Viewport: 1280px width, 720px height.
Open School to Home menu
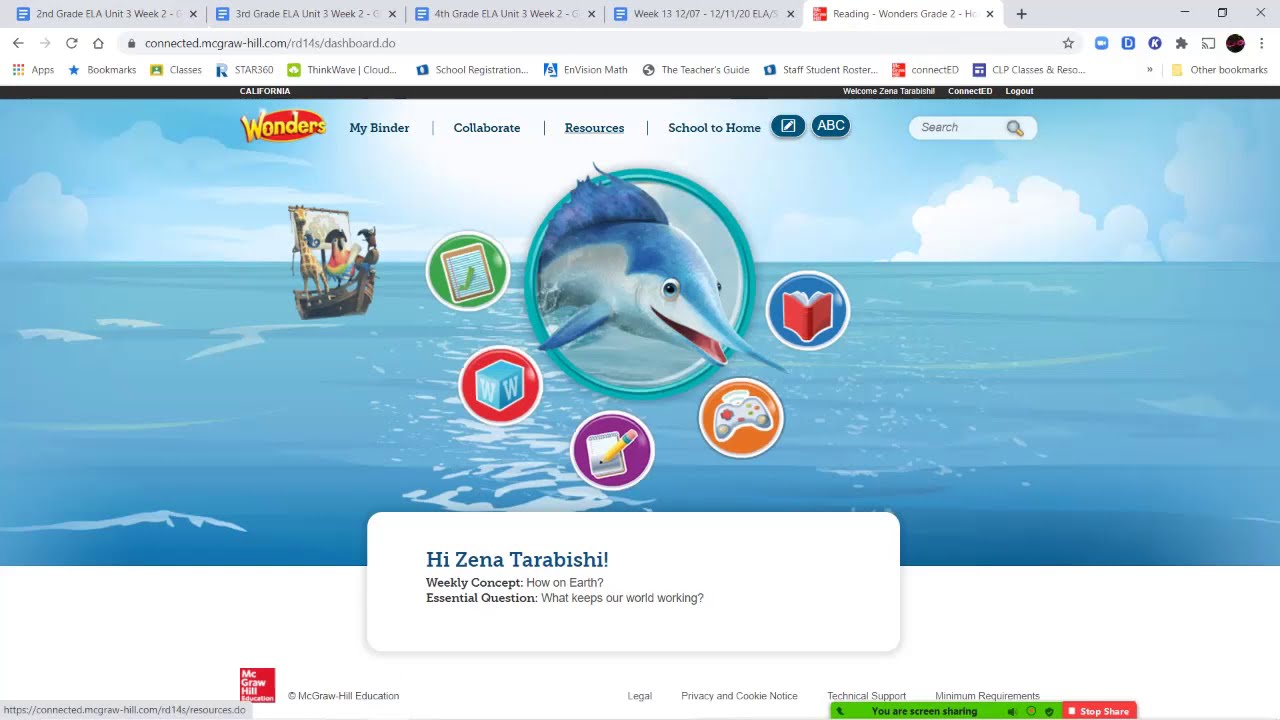tap(714, 128)
